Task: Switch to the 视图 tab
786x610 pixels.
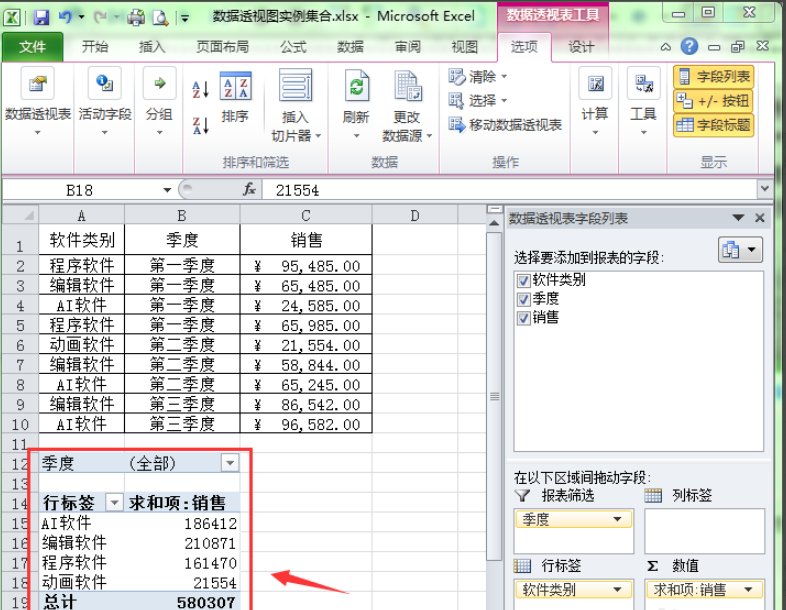Action: click(x=465, y=47)
